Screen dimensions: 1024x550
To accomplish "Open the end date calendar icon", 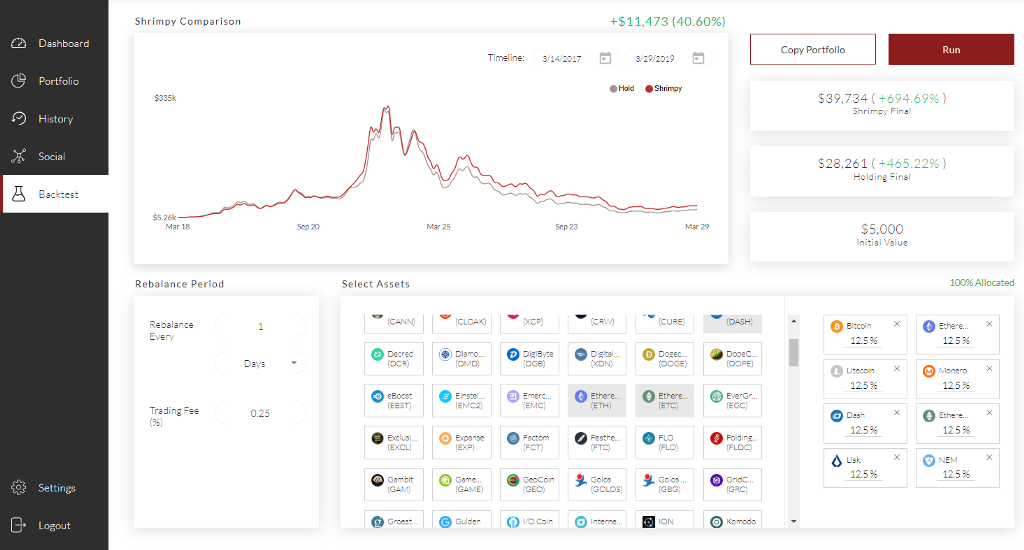I will point(698,58).
